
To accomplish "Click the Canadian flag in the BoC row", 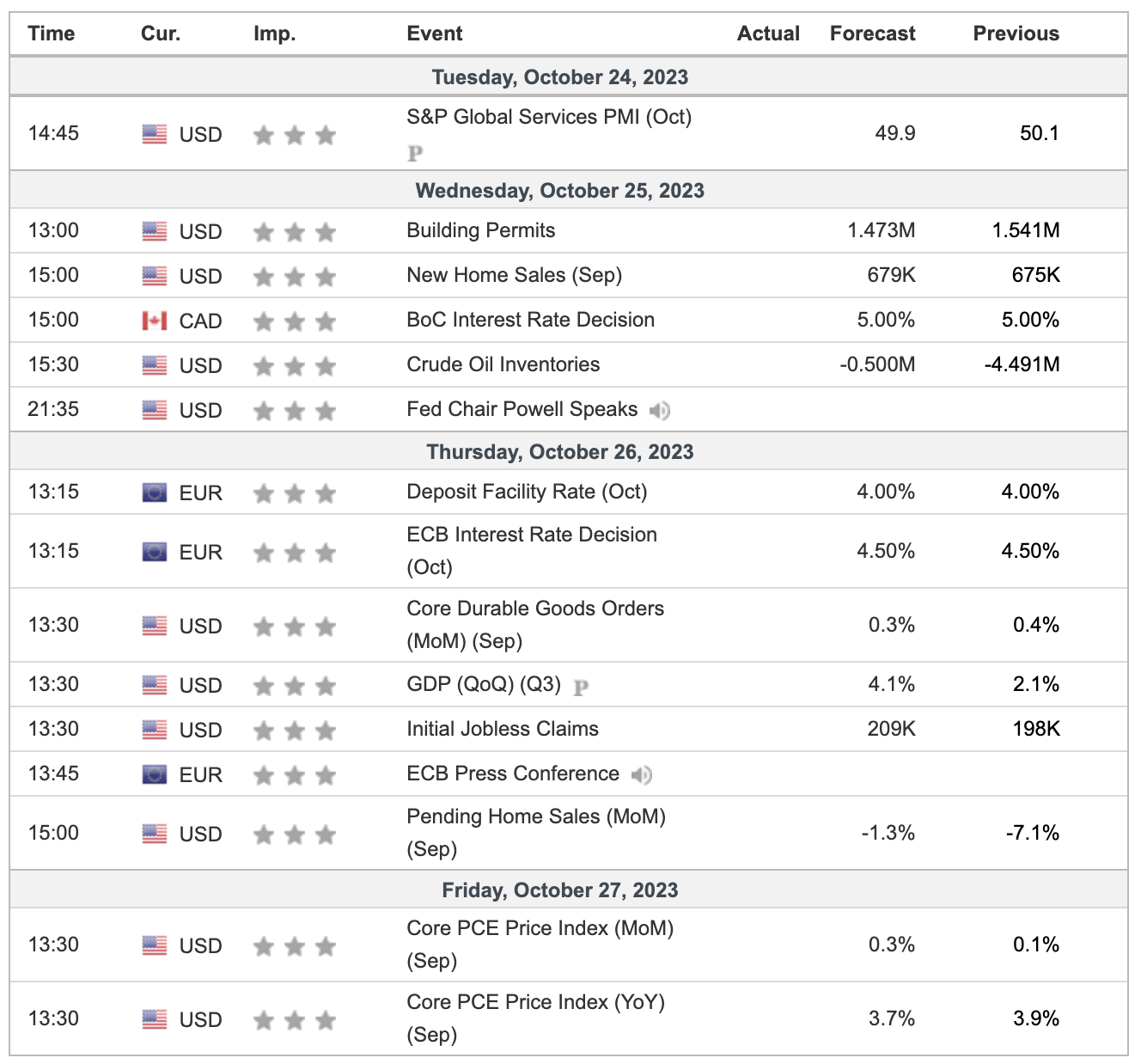I will (x=155, y=321).
